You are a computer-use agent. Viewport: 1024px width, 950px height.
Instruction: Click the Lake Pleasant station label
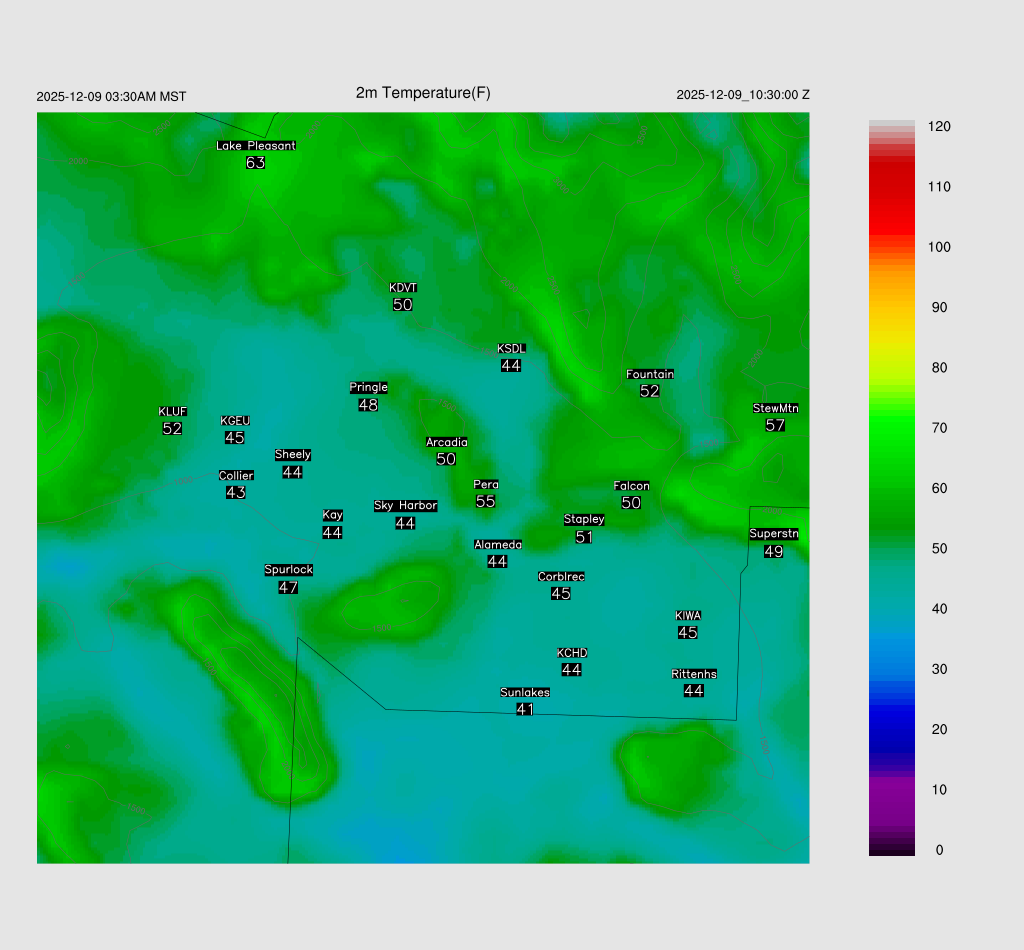[x=256, y=145]
